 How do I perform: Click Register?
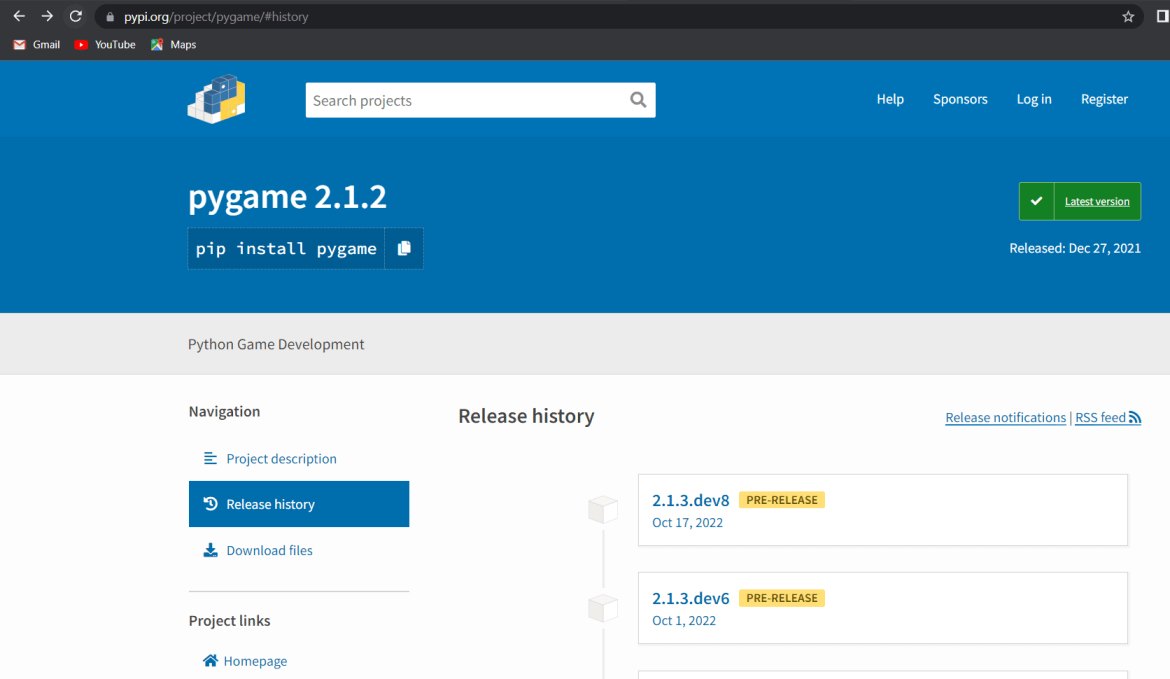coord(1104,98)
